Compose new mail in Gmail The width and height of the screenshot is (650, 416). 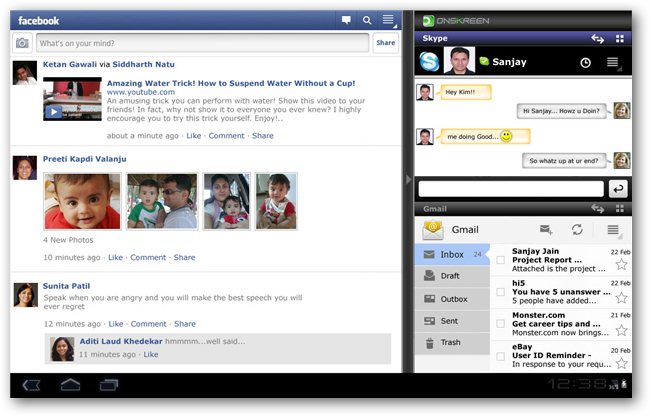(x=546, y=230)
